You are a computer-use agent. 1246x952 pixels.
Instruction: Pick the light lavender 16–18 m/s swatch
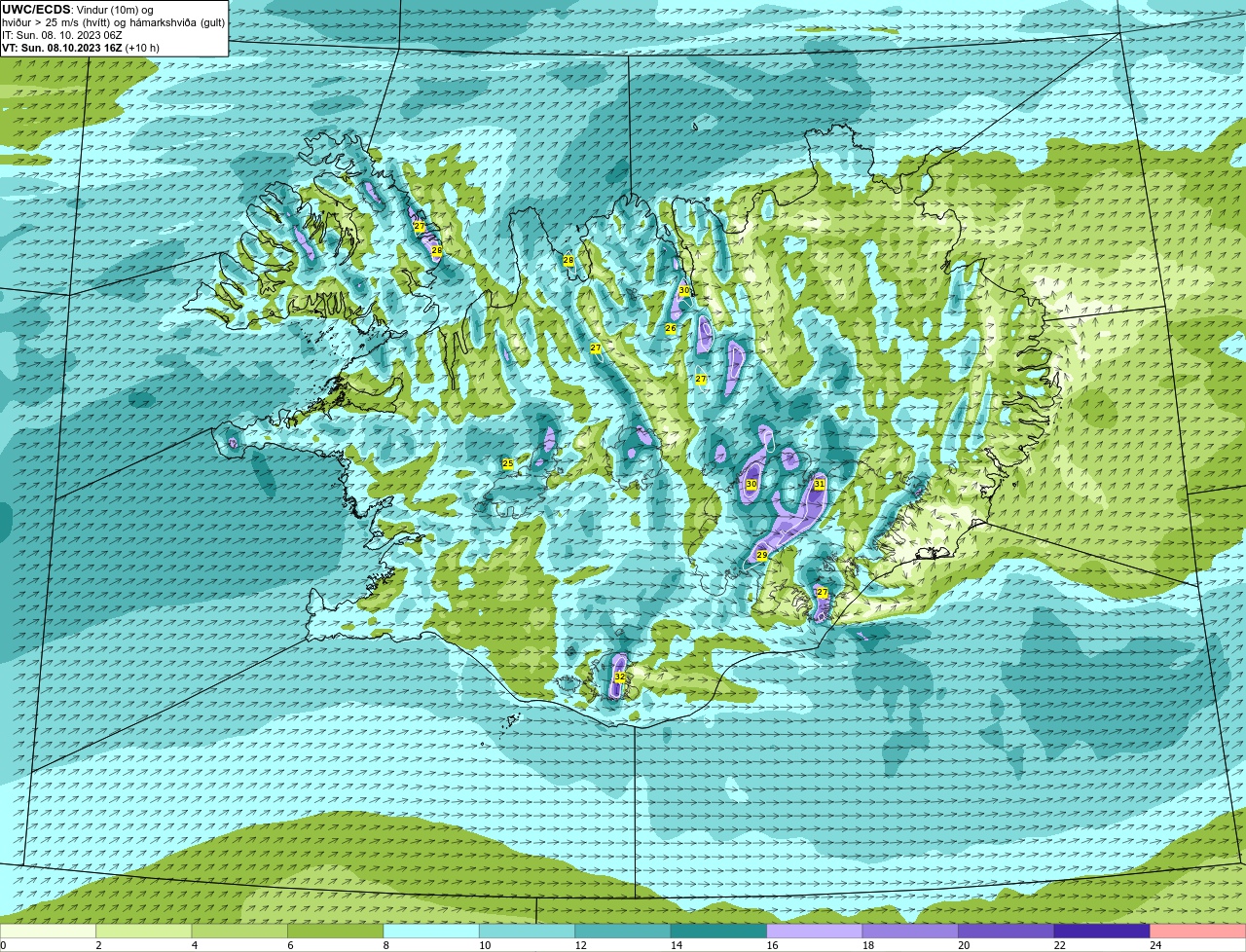pyautogui.click(x=816, y=932)
